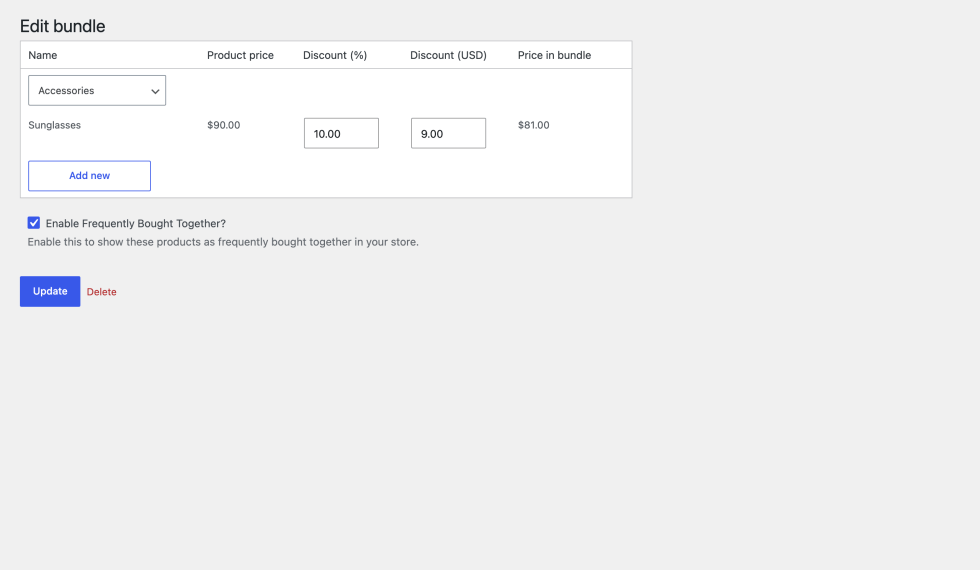This screenshot has height=570, width=980.
Task: Click the Add new button
Action: click(x=89, y=176)
